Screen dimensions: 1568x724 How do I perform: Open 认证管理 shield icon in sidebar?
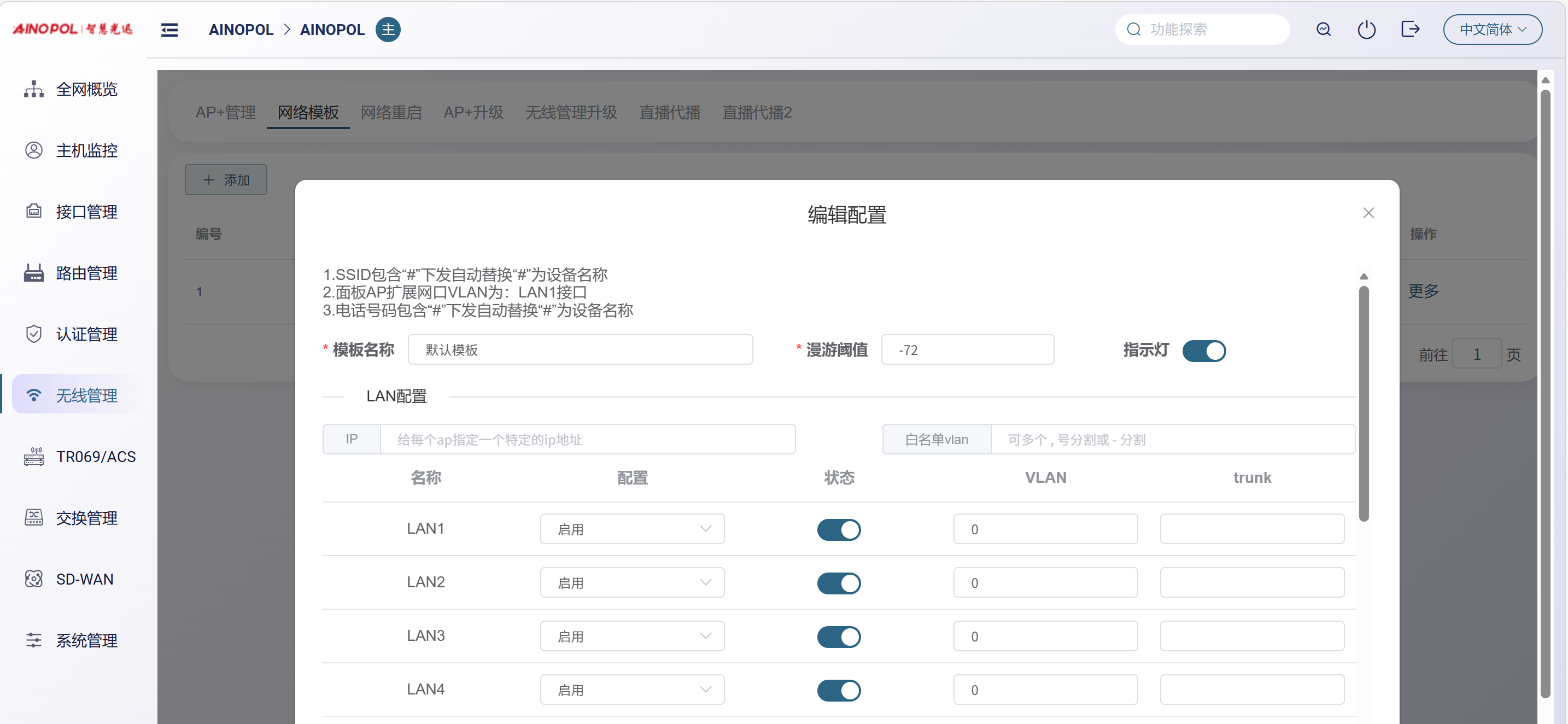33,334
